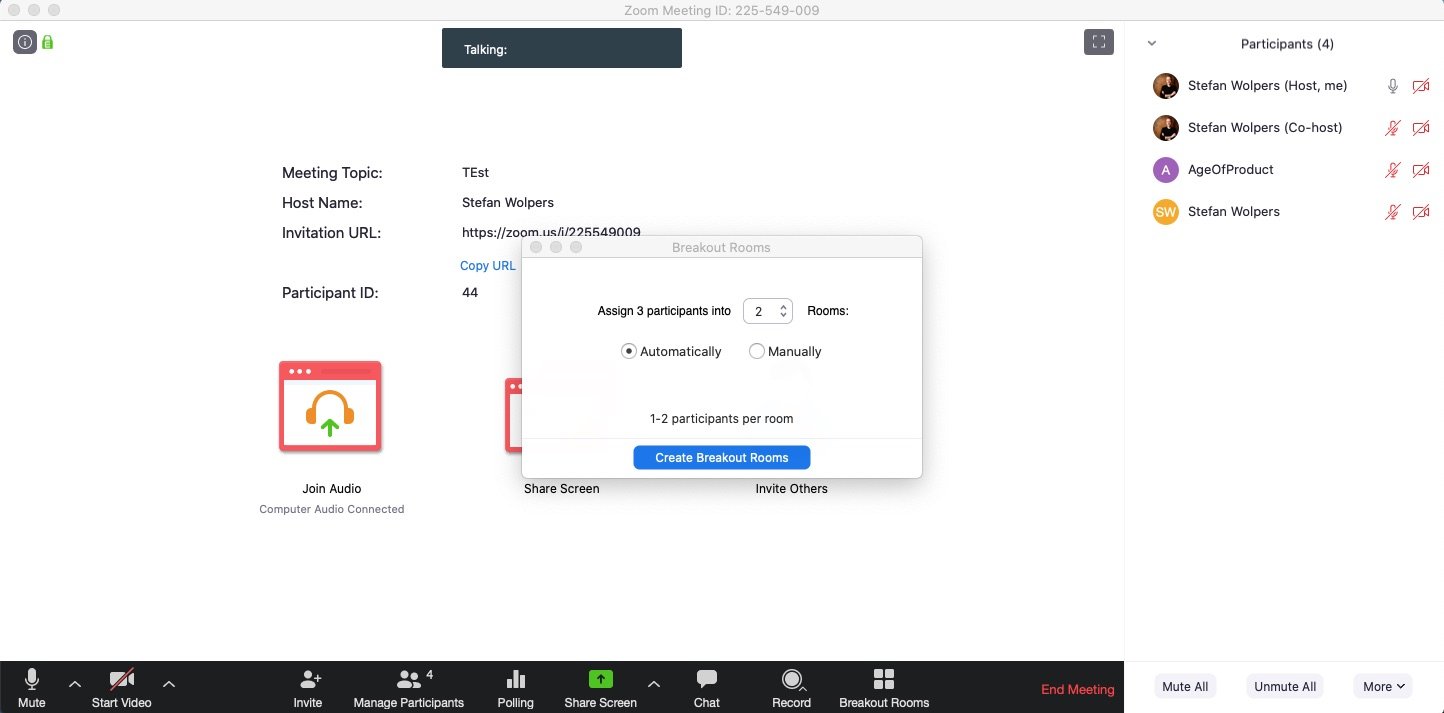Enter full screen with the top-right icon
This screenshot has height=713, width=1444.
[x=1099, y=42]
